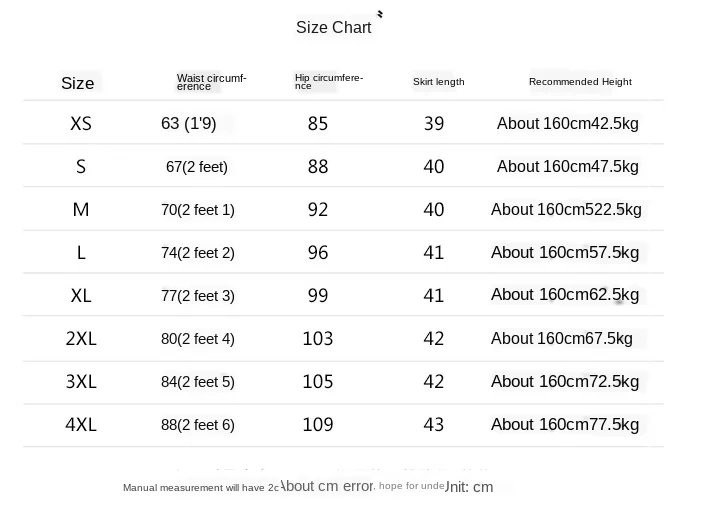The height and width of the screenshot is (510, 706).
Task: Click the Size Chart title
Action: pyautogui.click(x=334, y=27)
